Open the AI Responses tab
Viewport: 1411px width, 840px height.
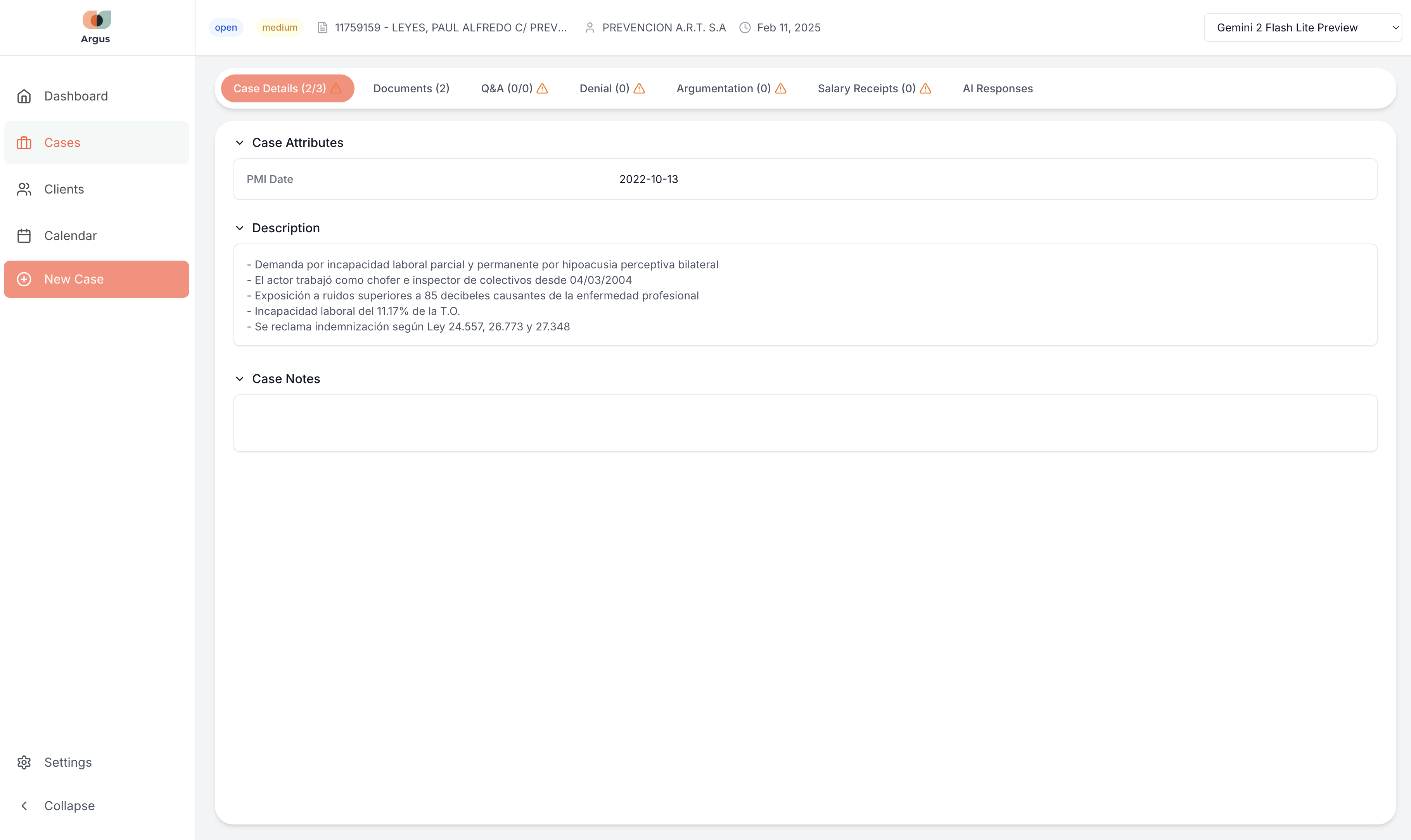(x=997, y=88)
